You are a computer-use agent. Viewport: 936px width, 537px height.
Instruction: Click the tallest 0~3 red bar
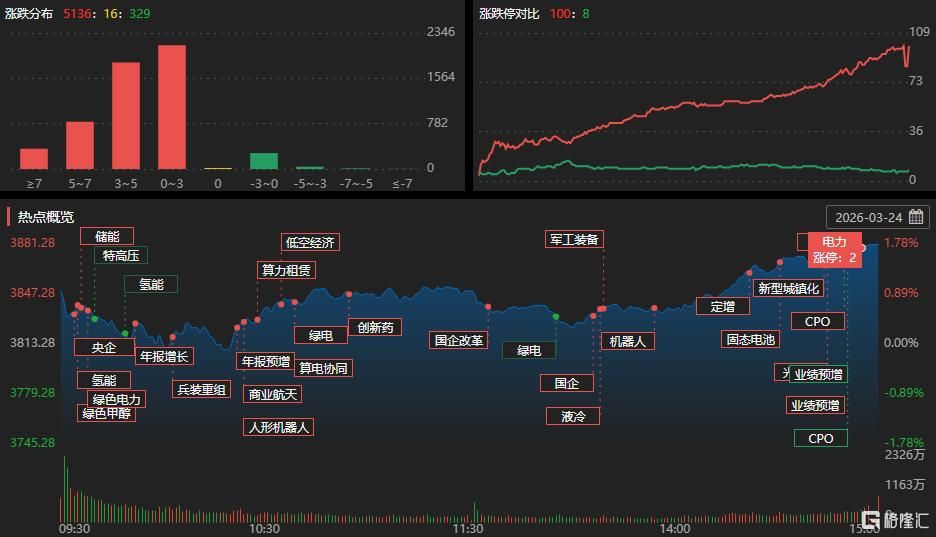172,107
